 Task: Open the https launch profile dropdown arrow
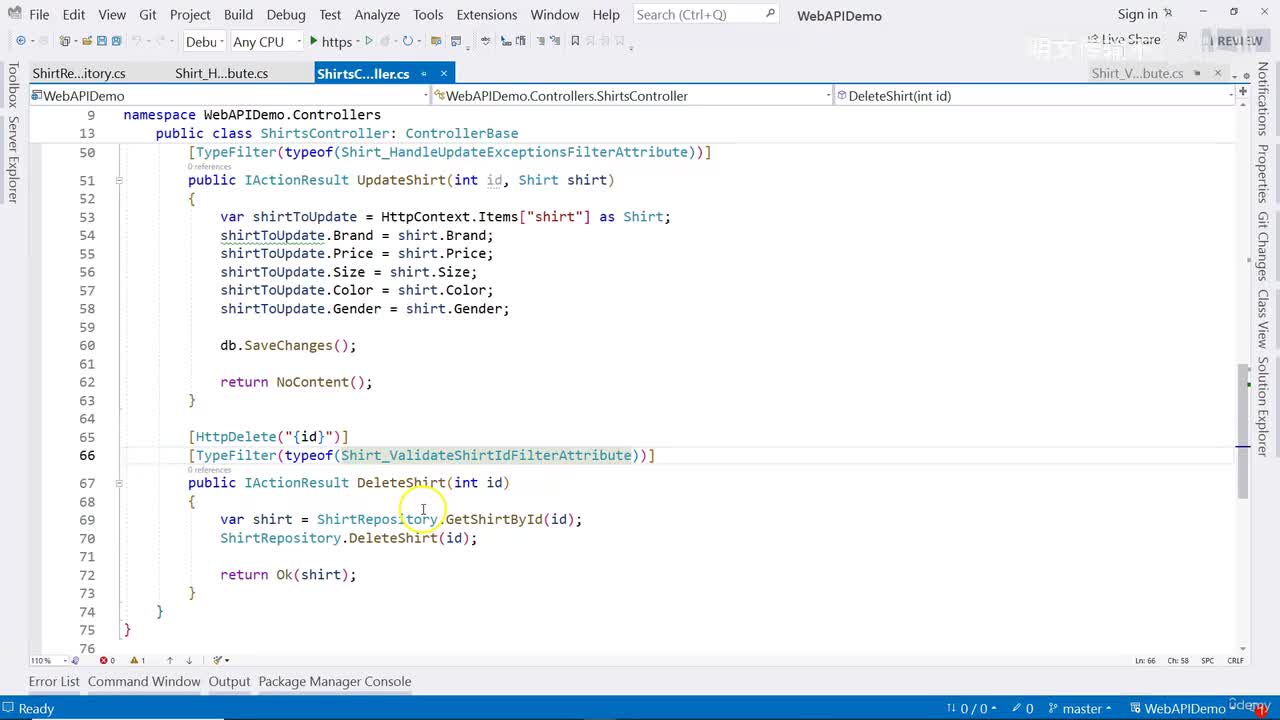click(358, 41)
